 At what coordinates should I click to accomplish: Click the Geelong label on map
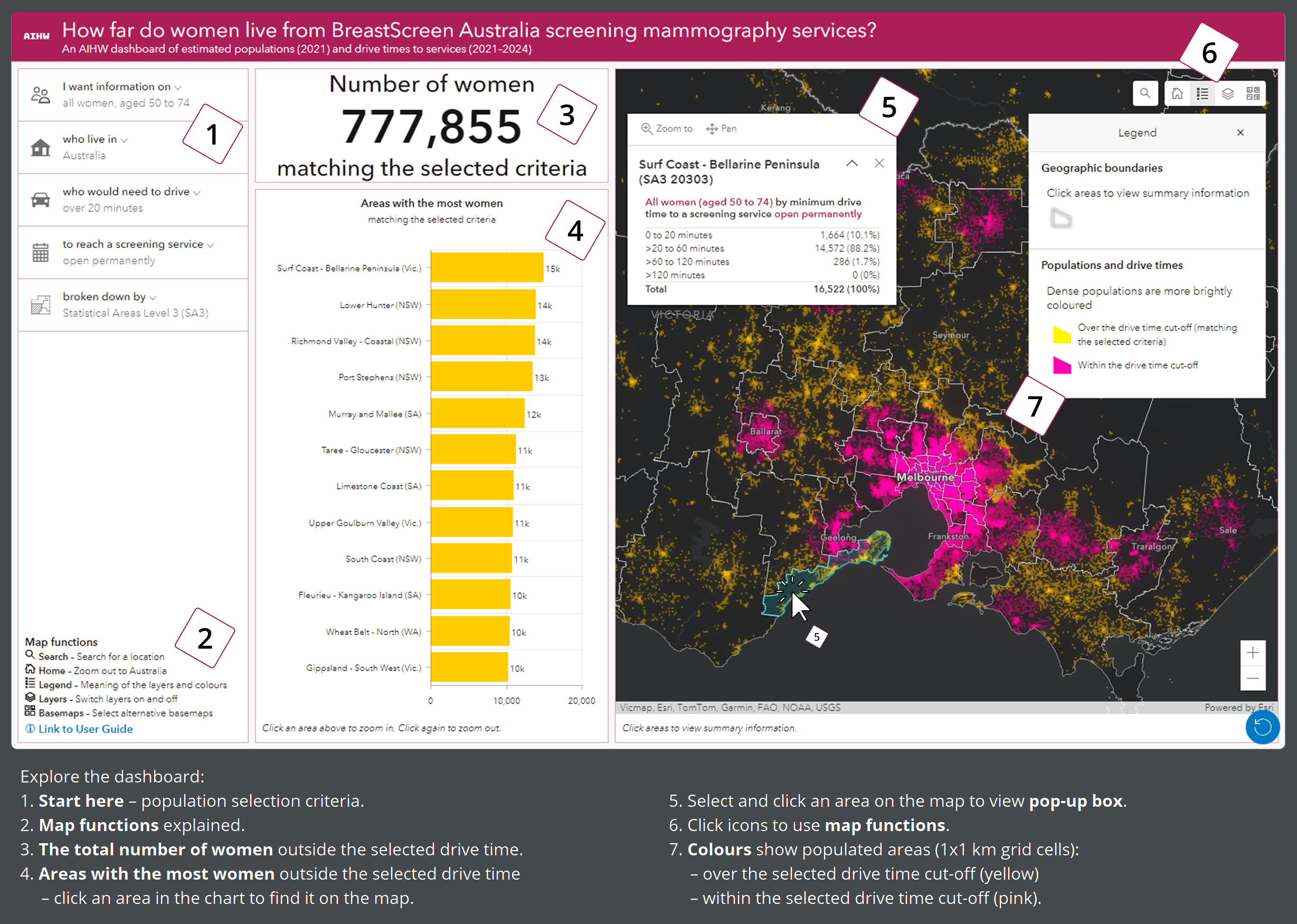(838, 537)
